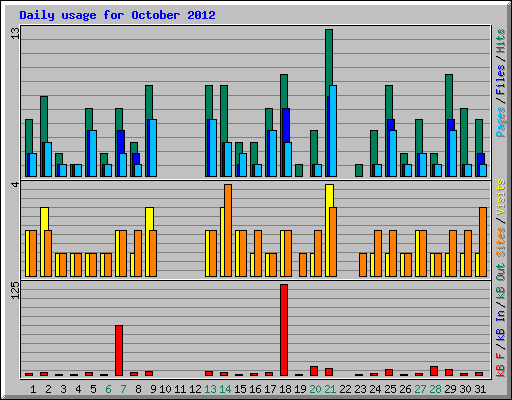Click the x-axis day label 30
This screenshot has width=512, height=400.
coord(465,389)
